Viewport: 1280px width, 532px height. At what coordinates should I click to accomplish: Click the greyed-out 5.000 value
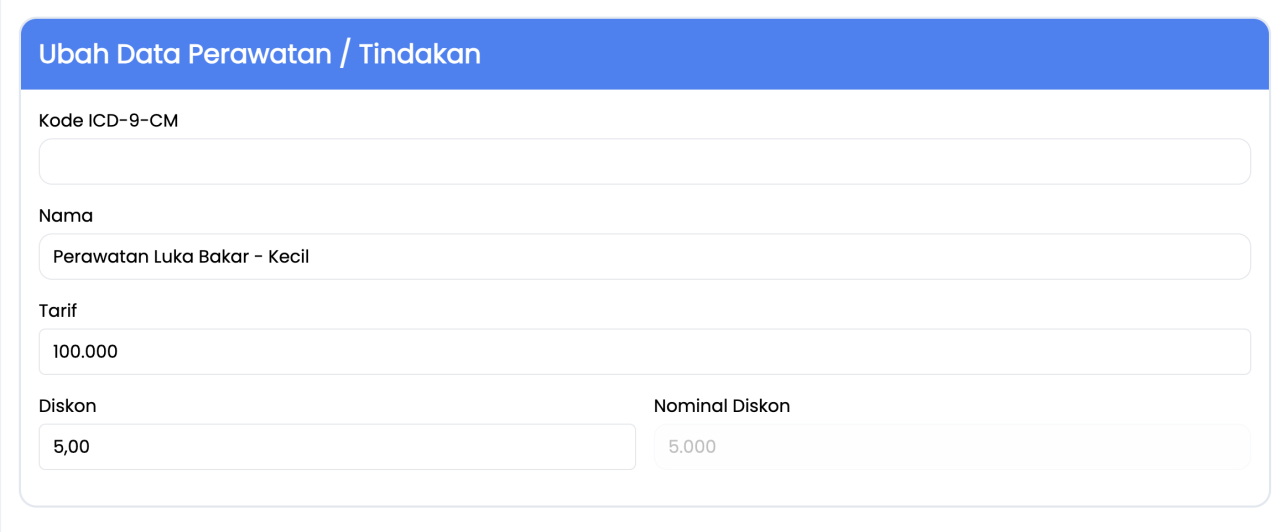tap(692, 447)
